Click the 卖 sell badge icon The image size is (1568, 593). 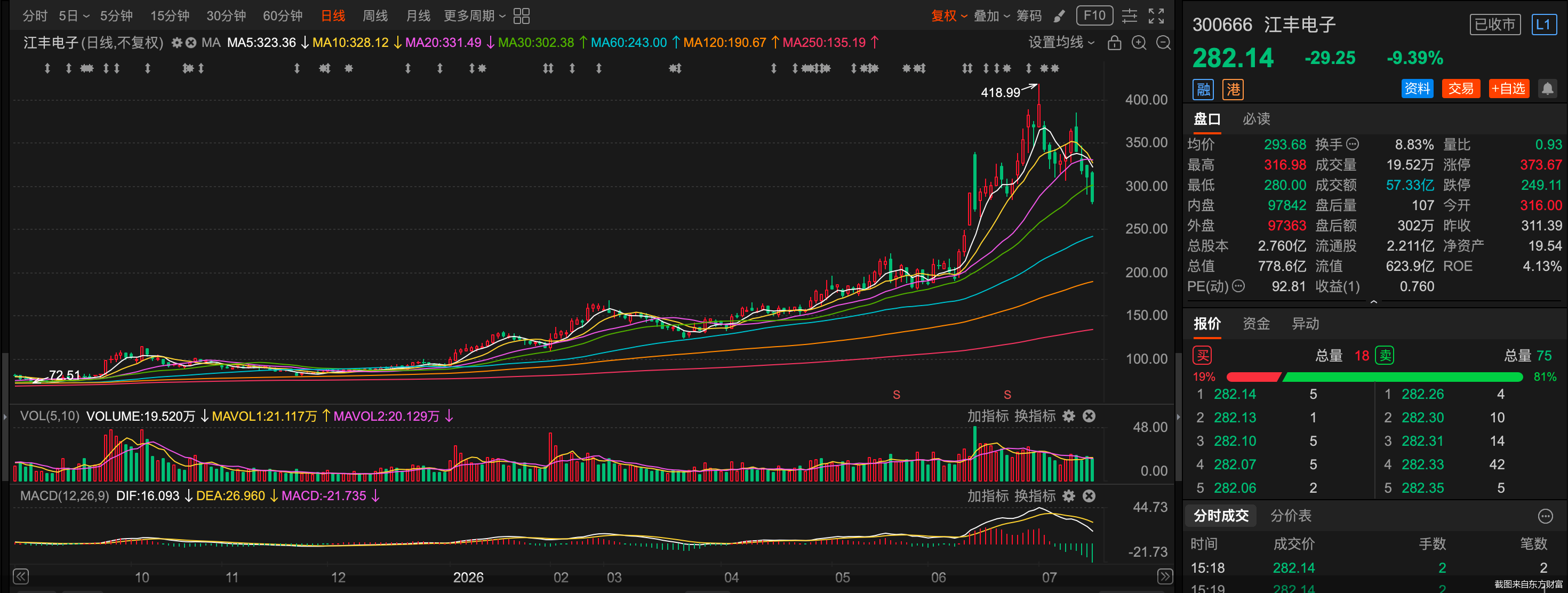pos(1385,355)
